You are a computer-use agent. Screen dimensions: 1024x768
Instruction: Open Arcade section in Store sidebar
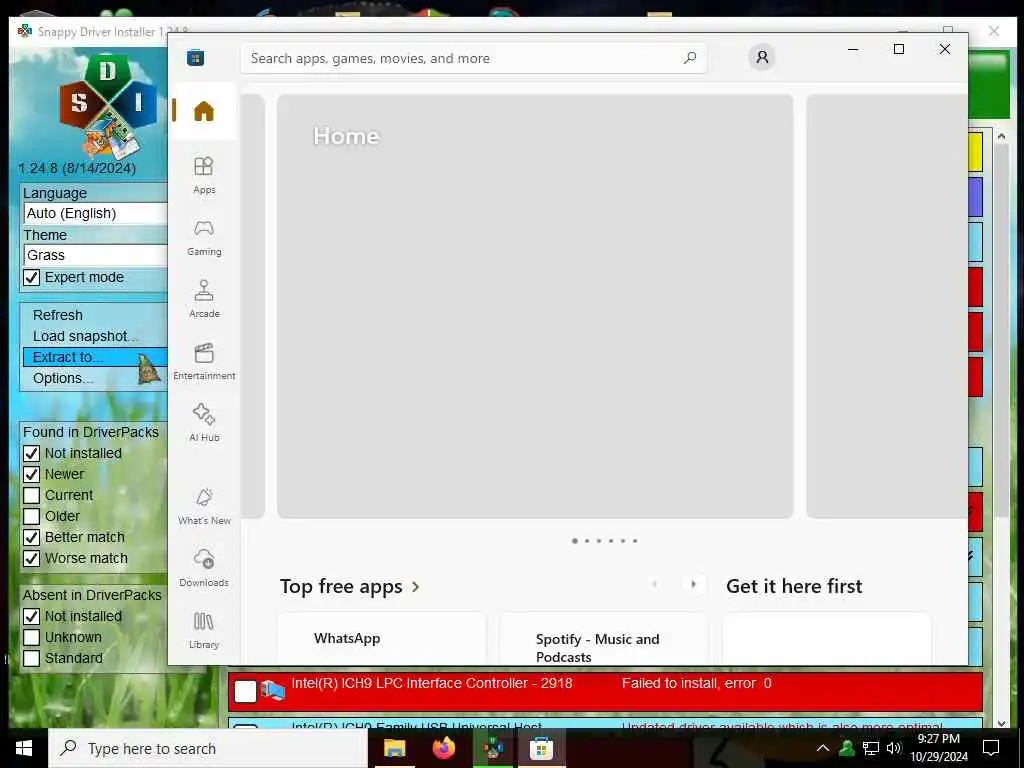click(x=204, y=299)
